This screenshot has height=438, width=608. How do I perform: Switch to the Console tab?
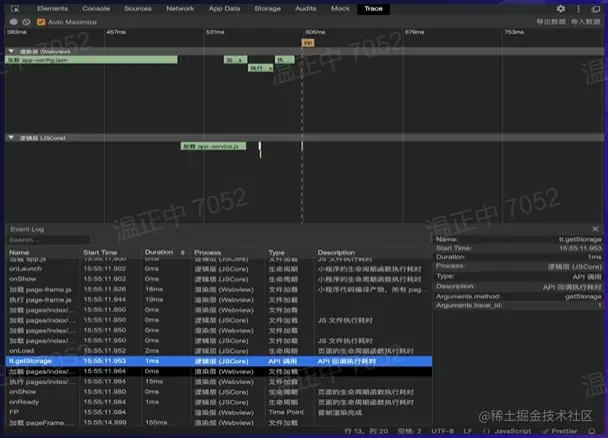(96, 9)
